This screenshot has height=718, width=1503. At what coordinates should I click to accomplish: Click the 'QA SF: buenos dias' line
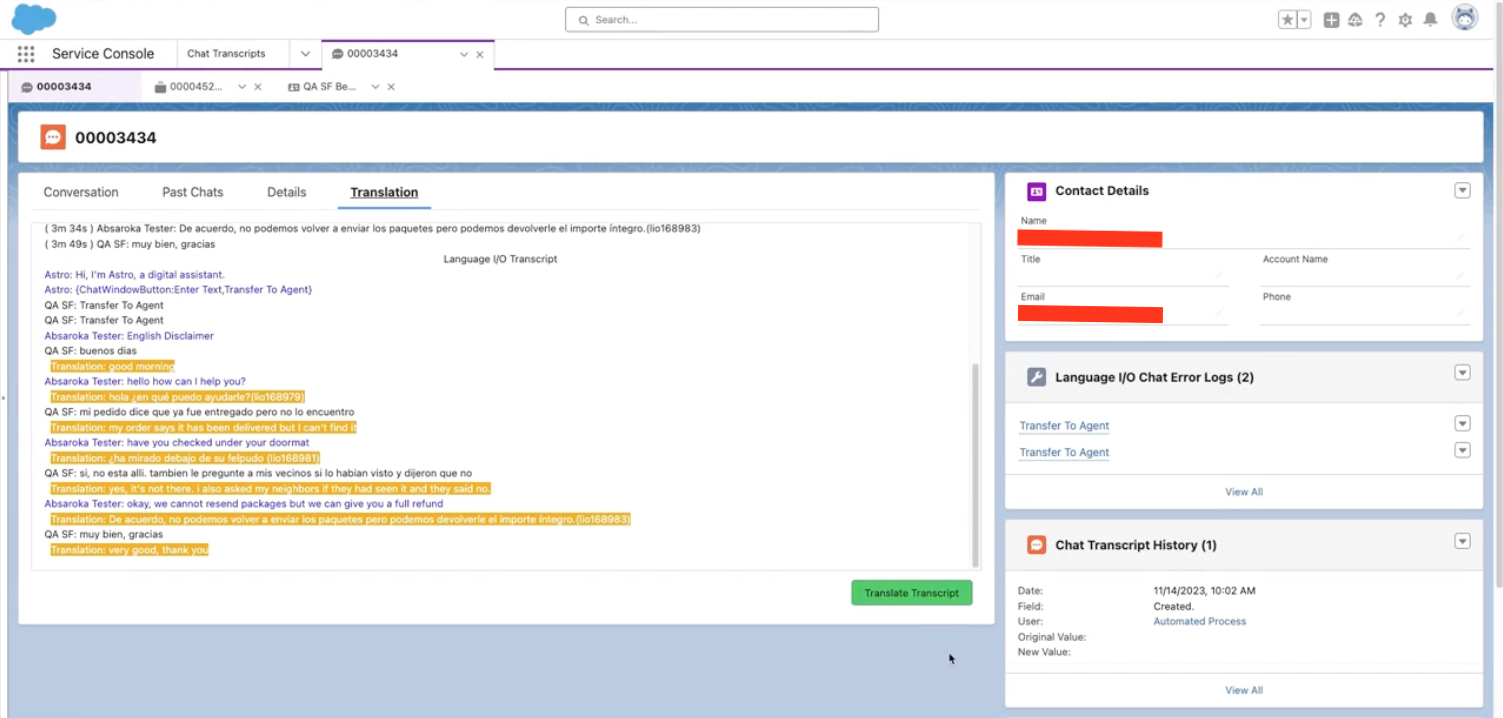(x=90, y=351)
